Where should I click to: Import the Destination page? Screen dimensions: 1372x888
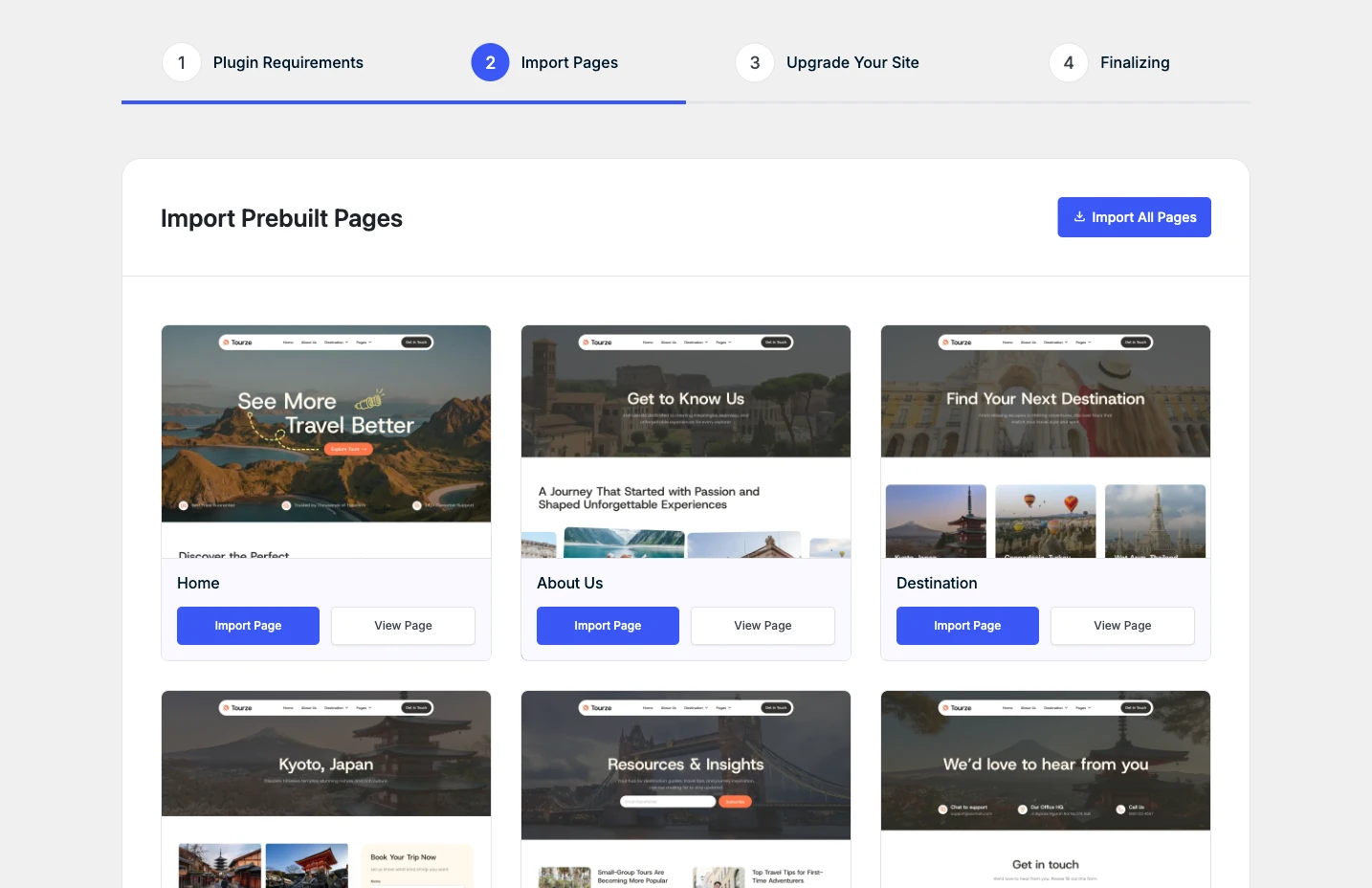point(967,626)
